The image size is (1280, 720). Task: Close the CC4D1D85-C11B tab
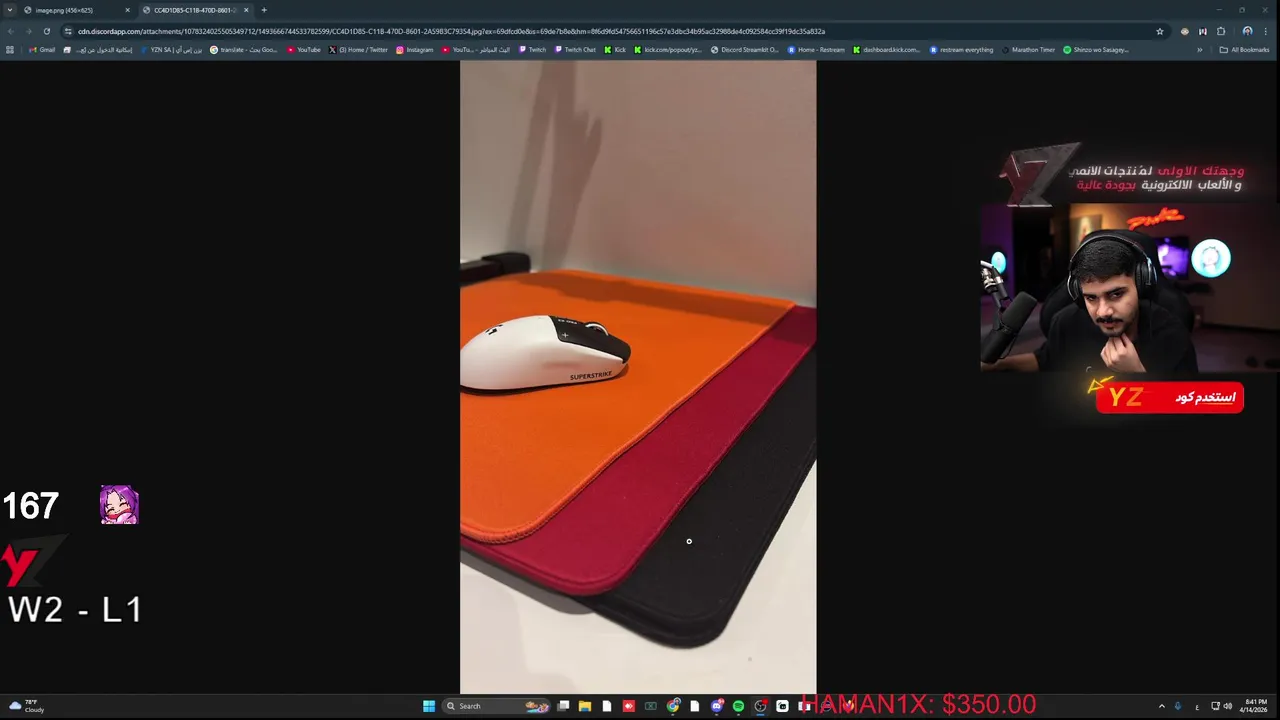[x=246, y=10]
